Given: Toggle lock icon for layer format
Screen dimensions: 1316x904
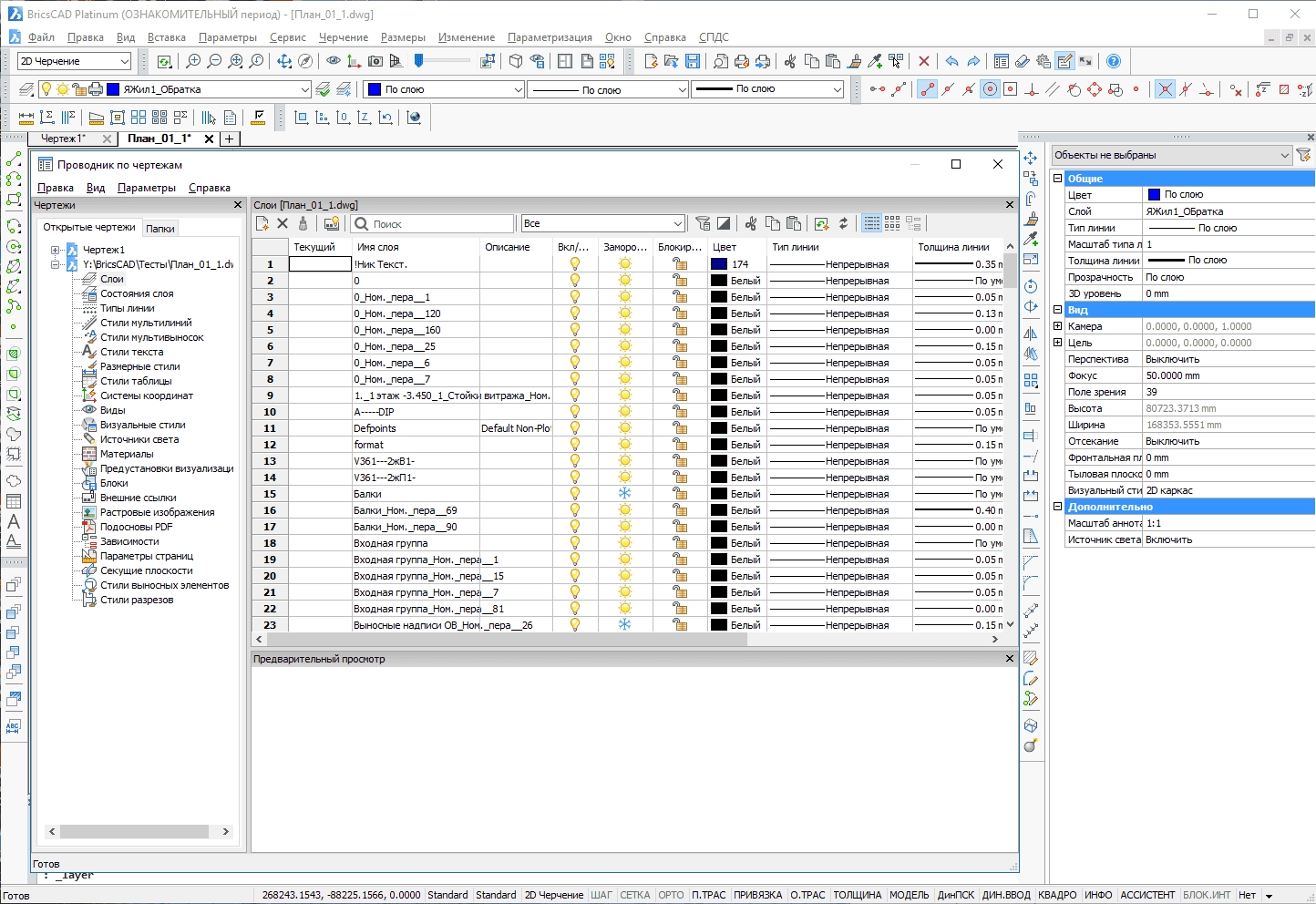Looking at the screenshot, I should tap(680, 444).
